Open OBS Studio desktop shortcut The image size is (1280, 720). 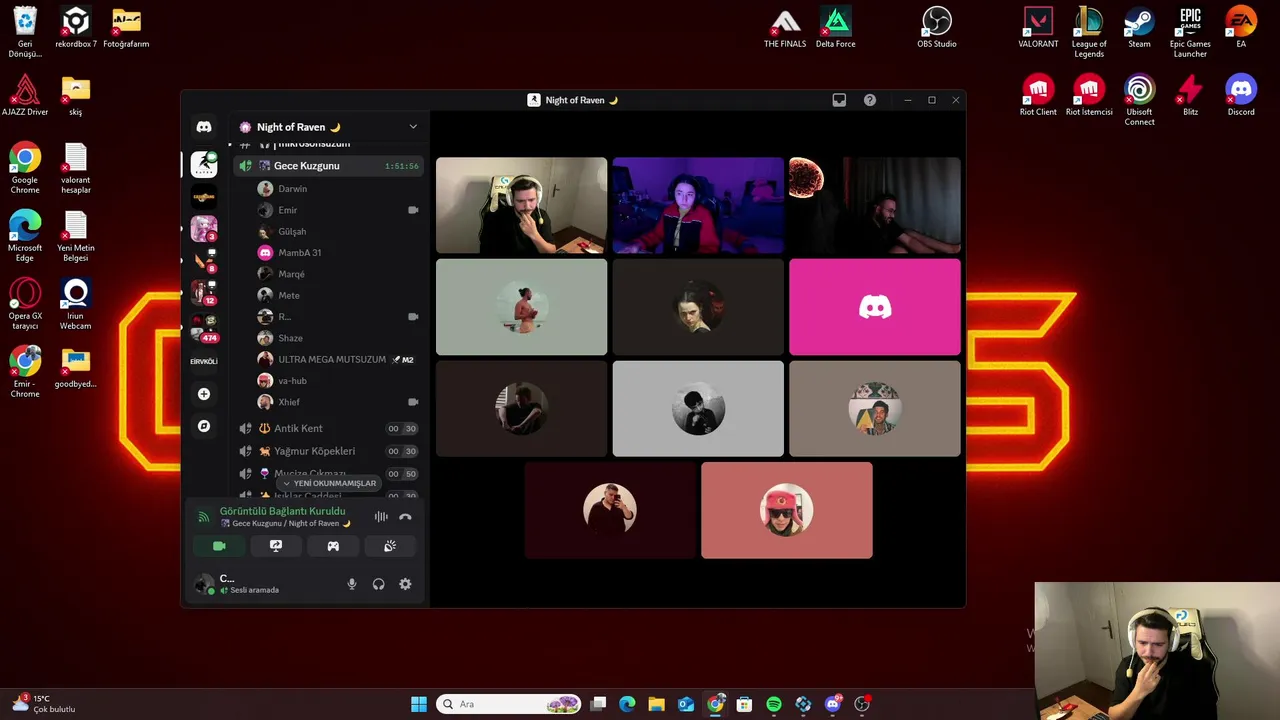click(x=937, y=27)
